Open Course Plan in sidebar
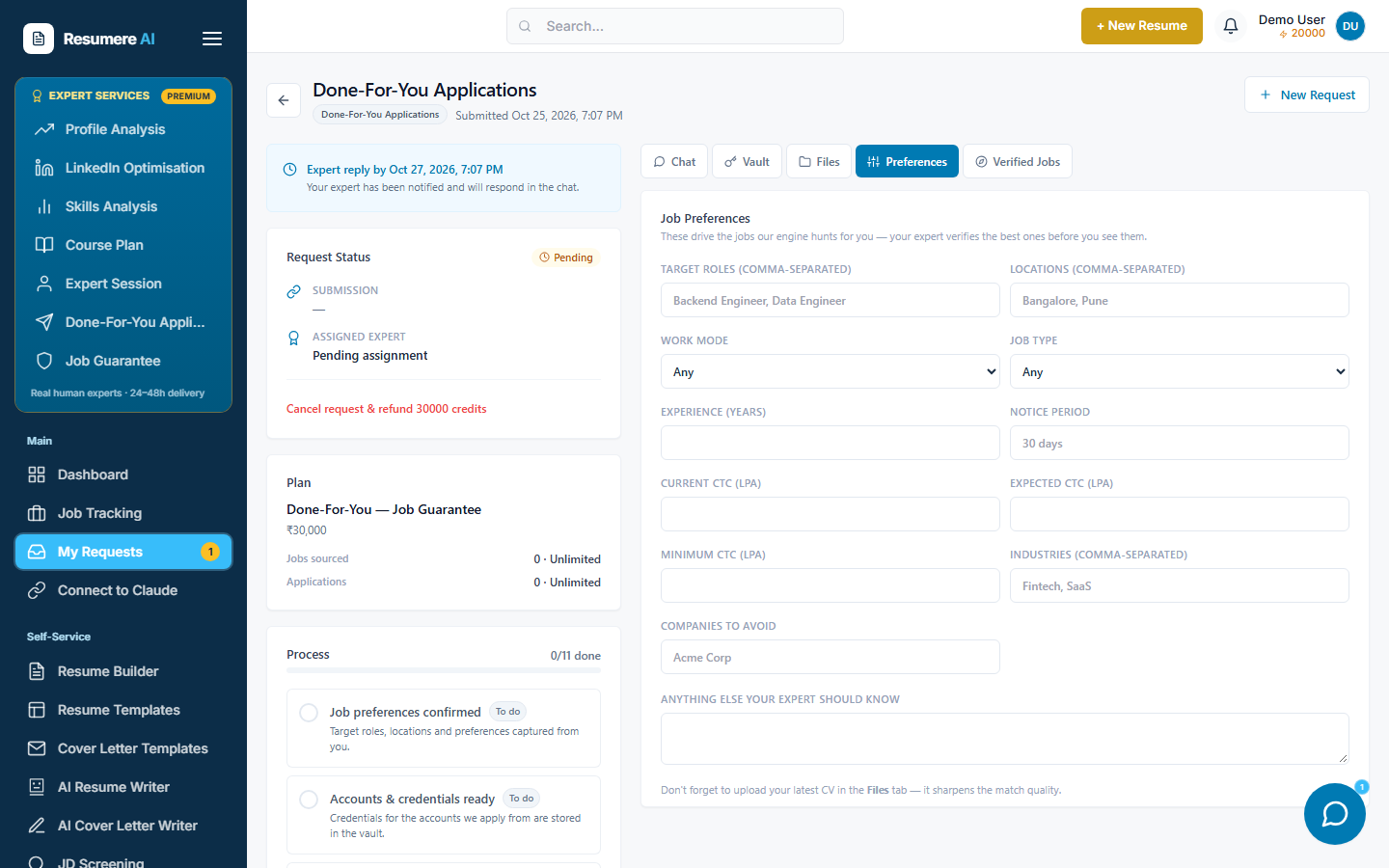This screenshot has height=868, width=1389. coord(123,245)
